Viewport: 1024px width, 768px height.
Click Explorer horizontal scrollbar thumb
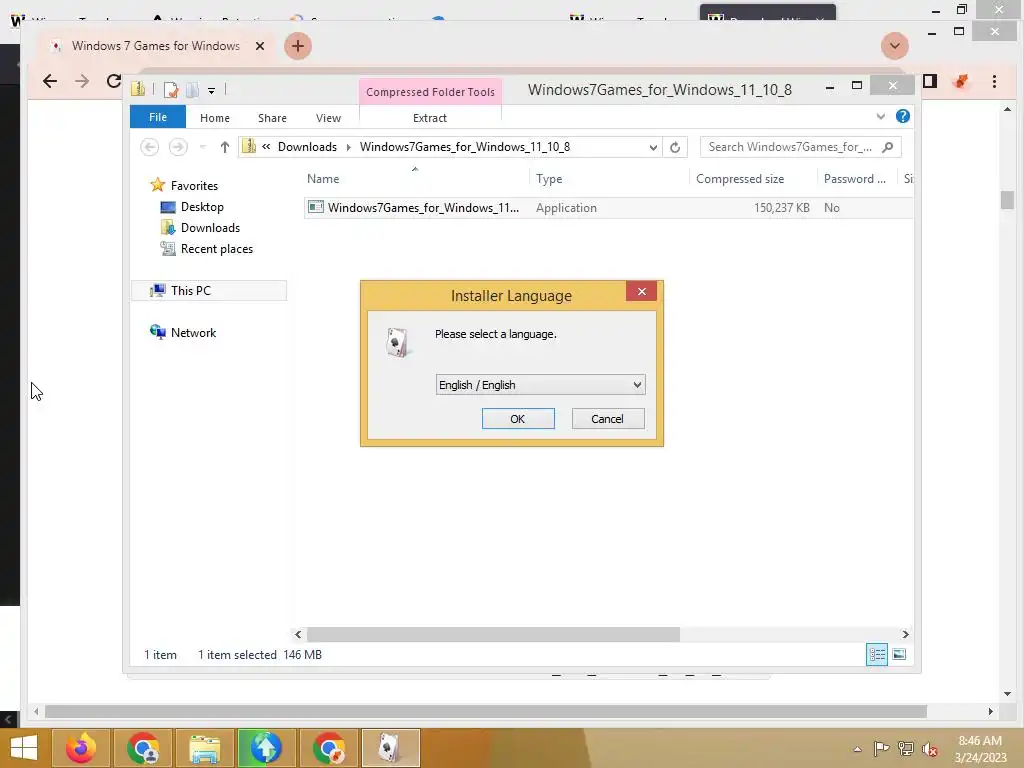[493, 634]
